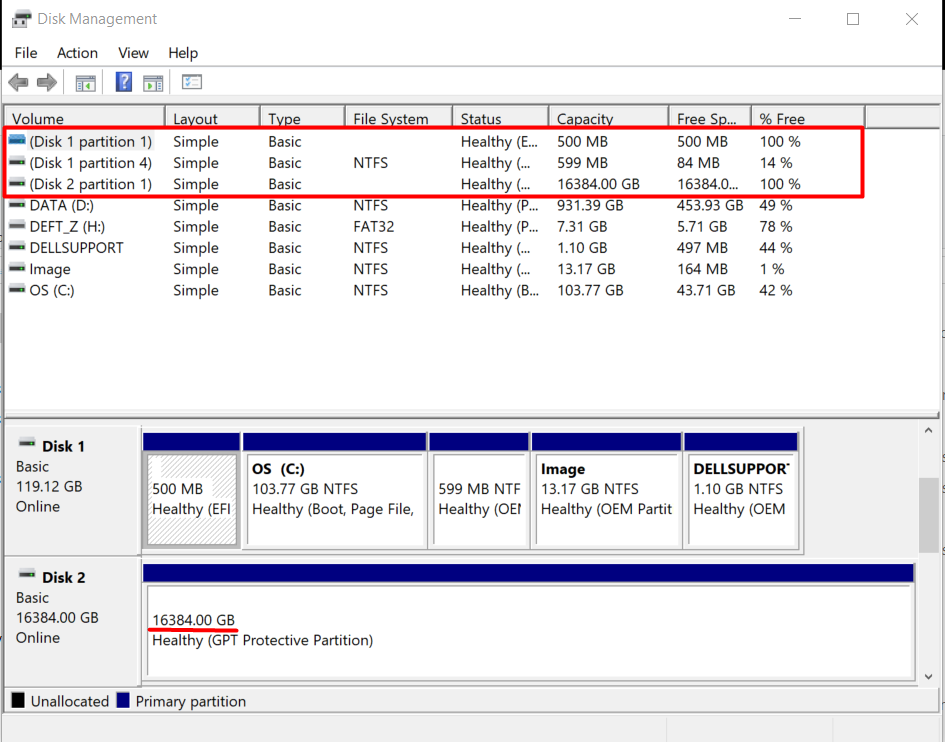The height and width of the screenshot is (742, 945).
Task: Click the blue Help question-mark icon
Action: (124, 82)
